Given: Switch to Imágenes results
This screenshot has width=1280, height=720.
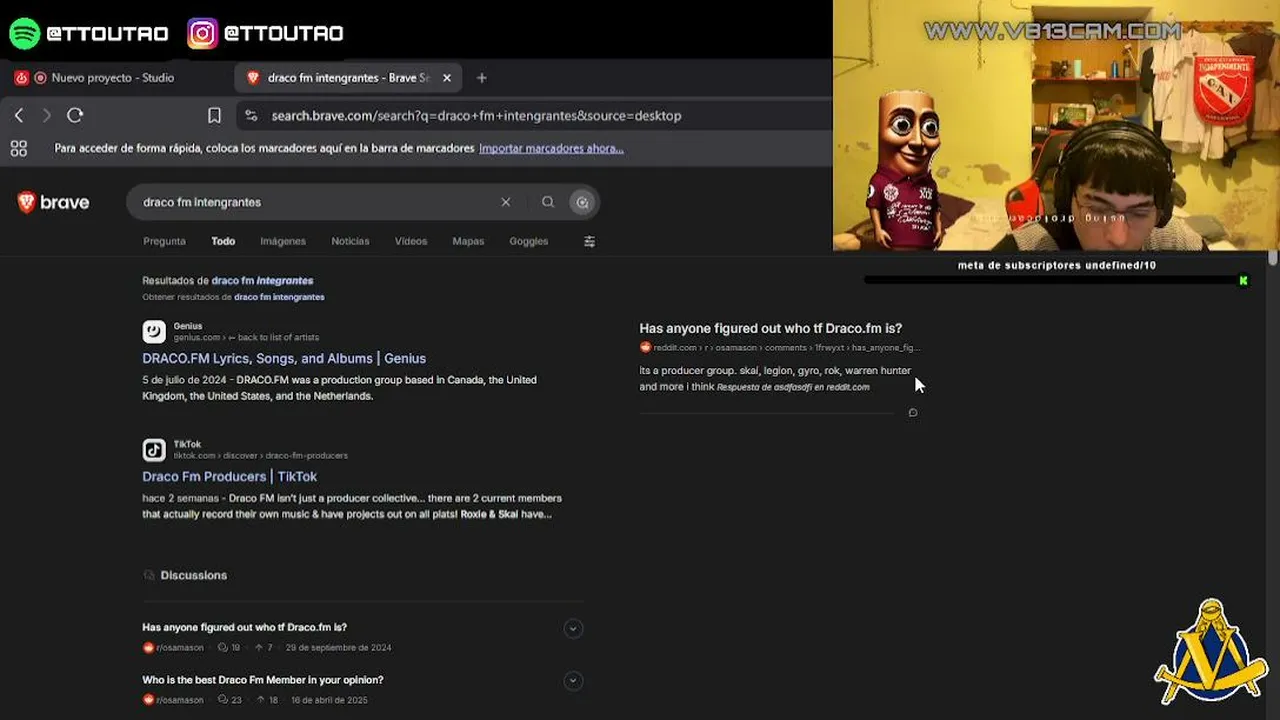Looking at the screenshot, I should coord(283,241).
